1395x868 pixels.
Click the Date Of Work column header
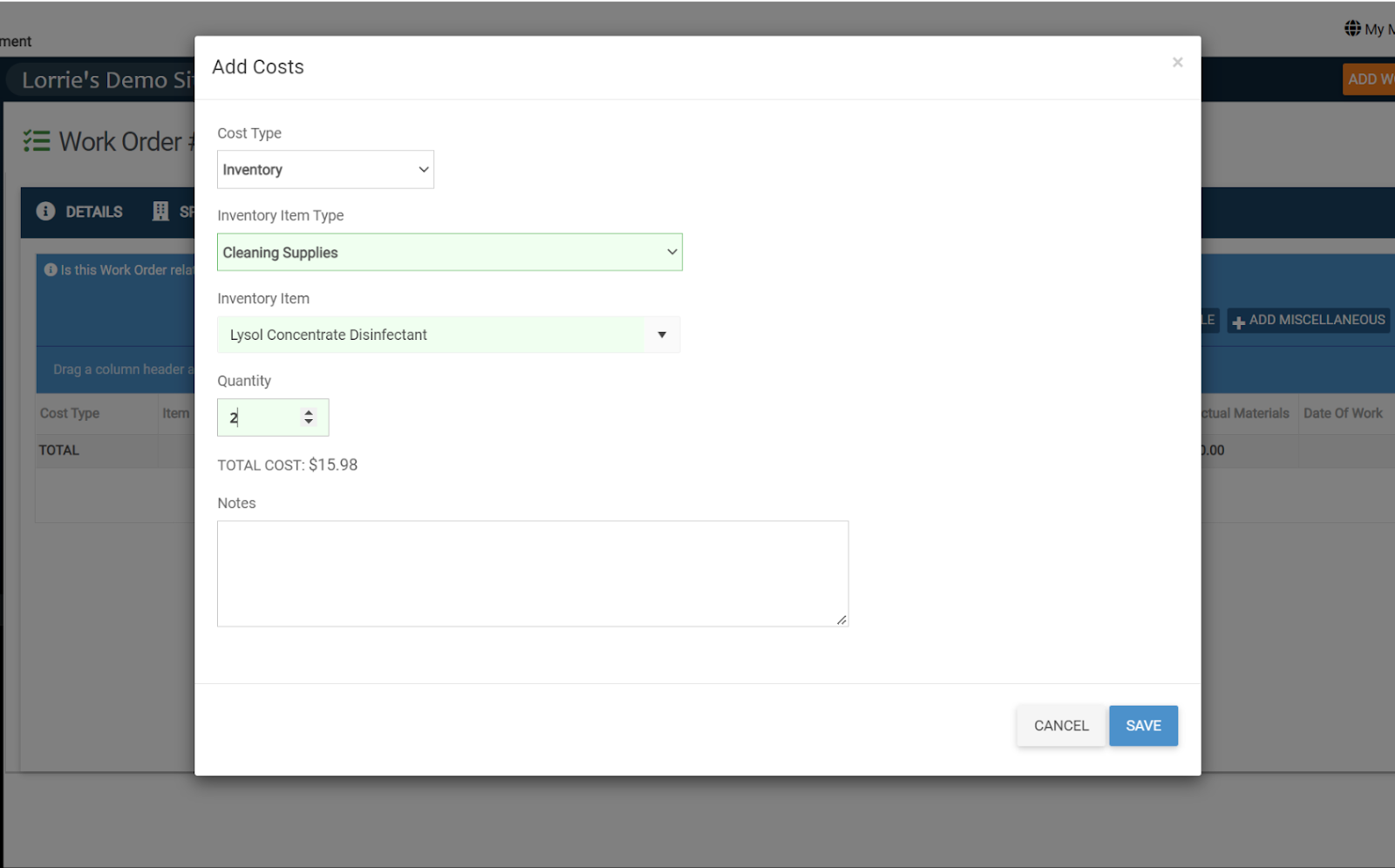[x=1343, y=413]
